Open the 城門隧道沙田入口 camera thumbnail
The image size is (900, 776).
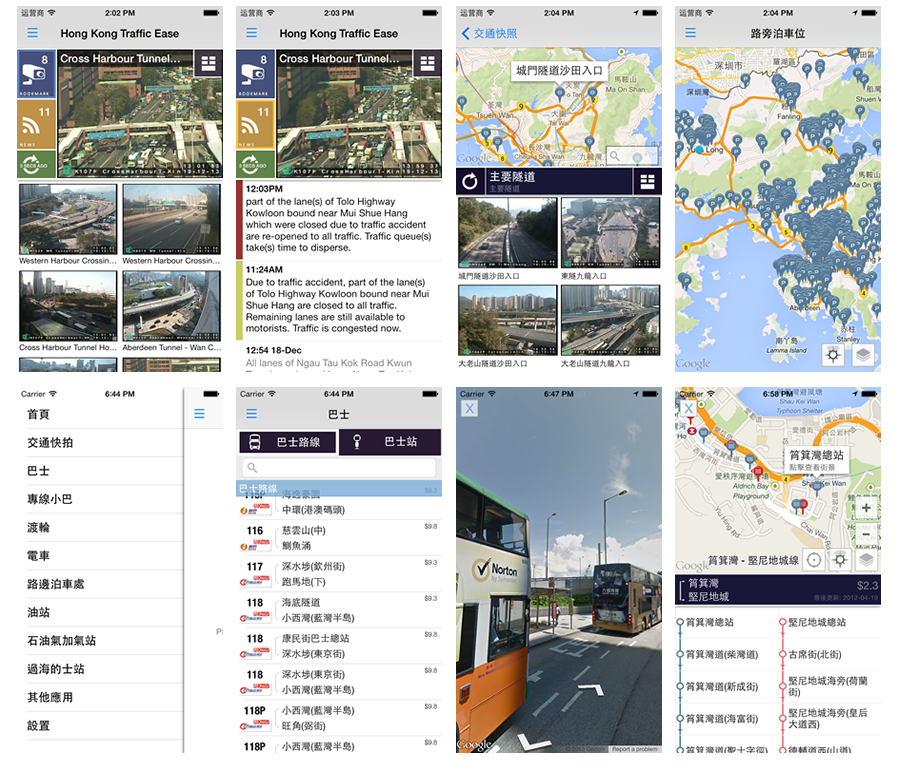coord(507,232)
